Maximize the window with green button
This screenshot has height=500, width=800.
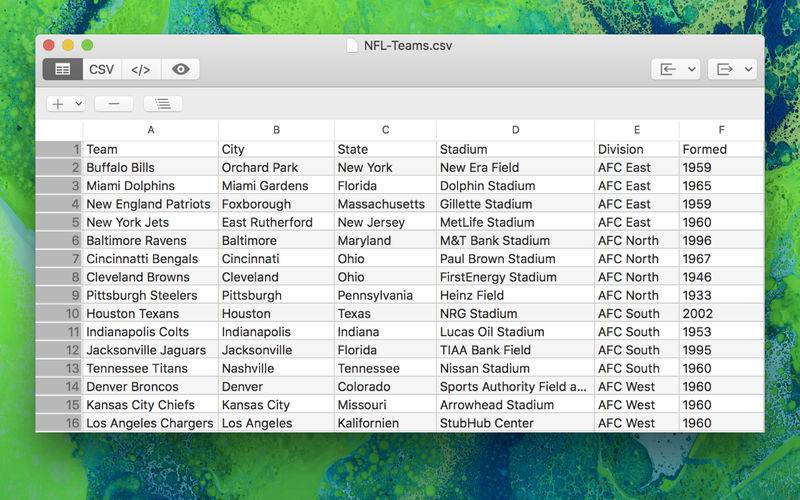(87, 45)
